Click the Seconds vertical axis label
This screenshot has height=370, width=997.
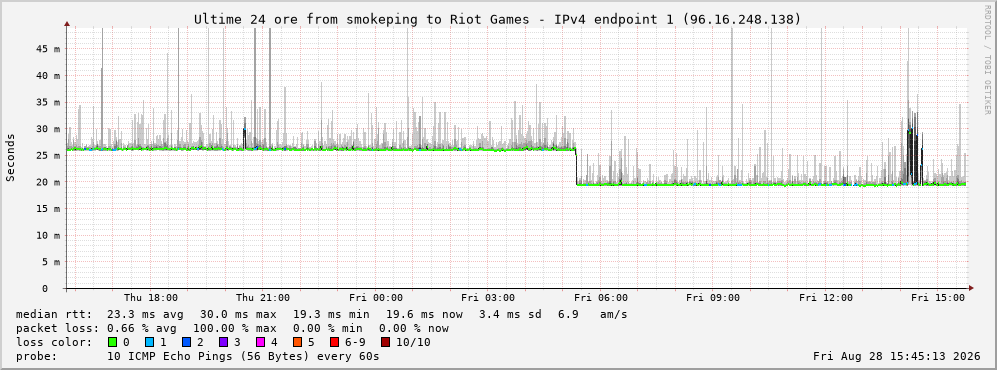click(x=10, y=157)
